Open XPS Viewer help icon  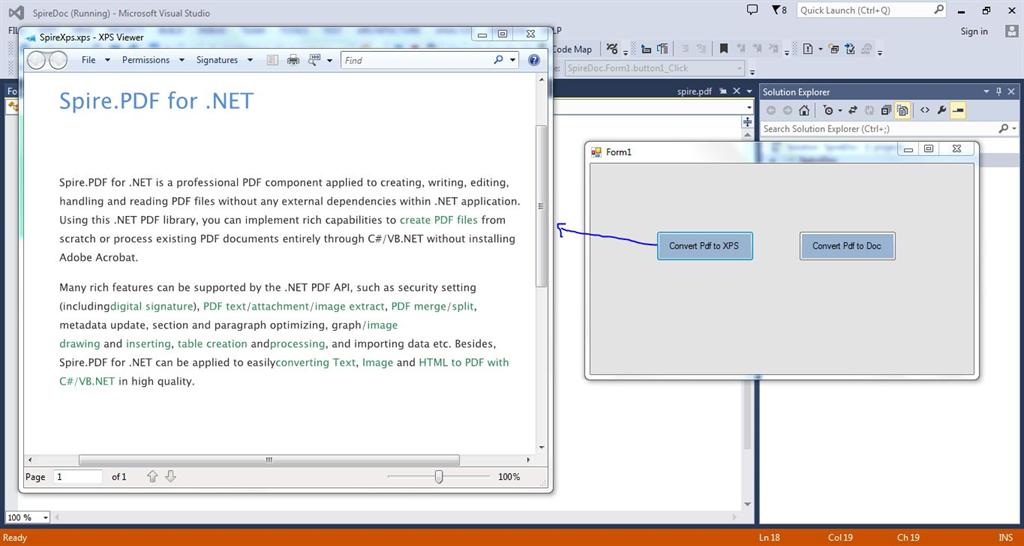coord(534,60)
